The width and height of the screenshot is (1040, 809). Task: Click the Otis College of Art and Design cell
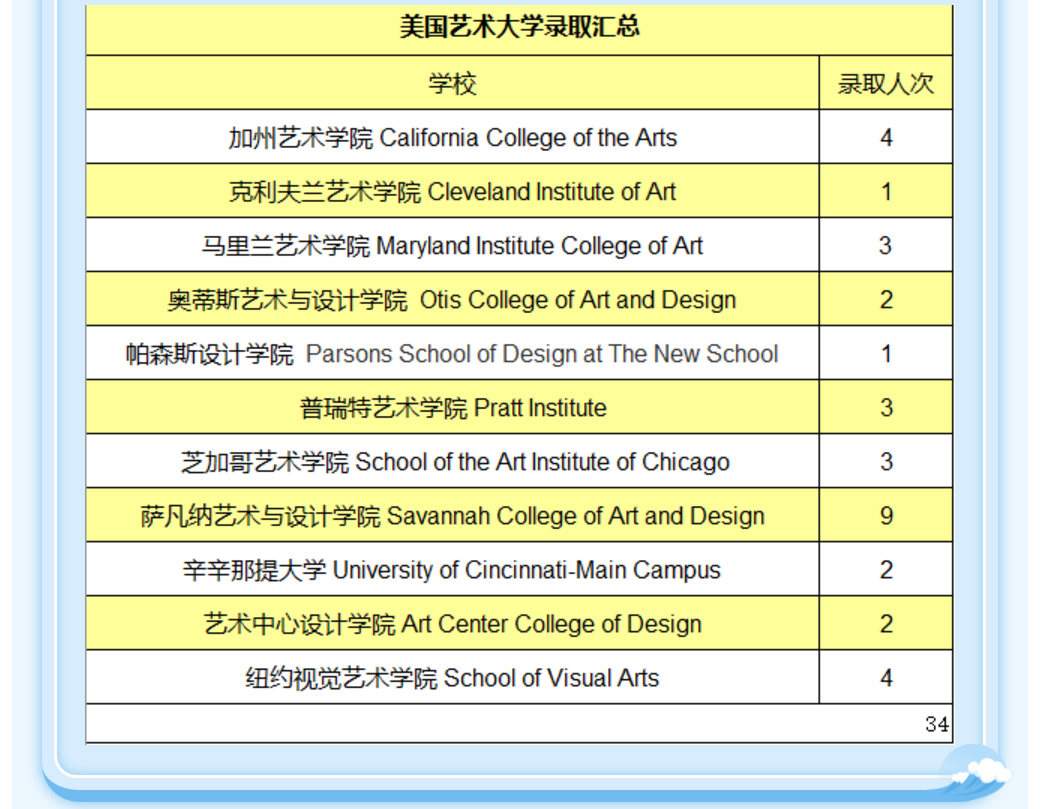tap(452, 300)
